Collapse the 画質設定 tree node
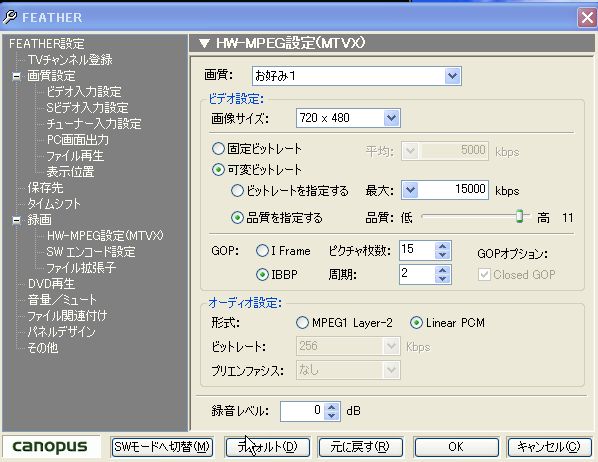Viewport: 598px width, 462px height. pyautogui.click(x=16, y=76)
